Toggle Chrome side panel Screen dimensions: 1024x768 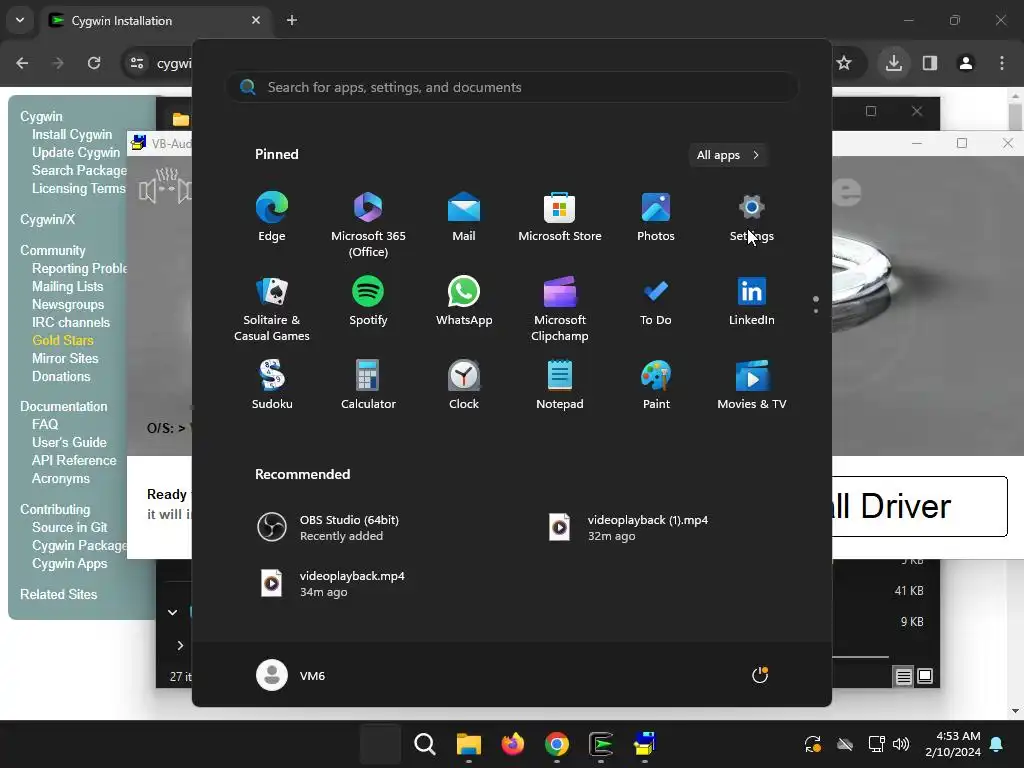coord(929,63)
